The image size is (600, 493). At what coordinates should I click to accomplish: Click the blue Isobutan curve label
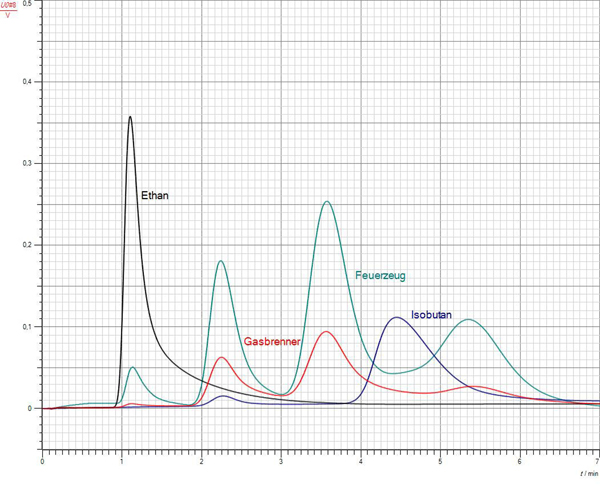point(431,315)
